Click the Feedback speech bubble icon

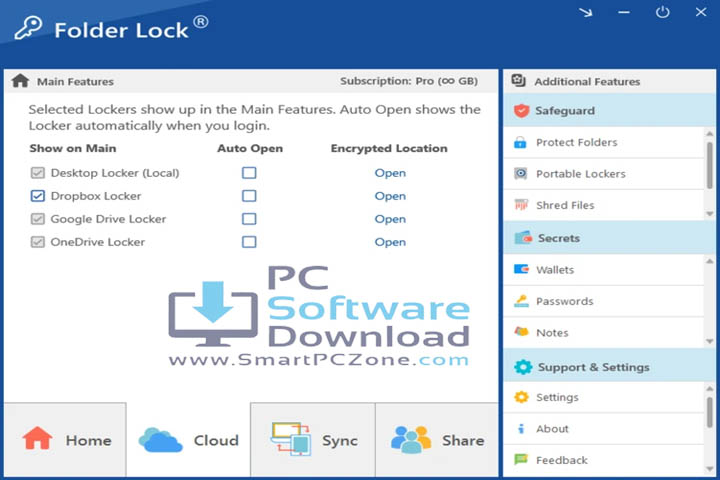tap(521, 459)
